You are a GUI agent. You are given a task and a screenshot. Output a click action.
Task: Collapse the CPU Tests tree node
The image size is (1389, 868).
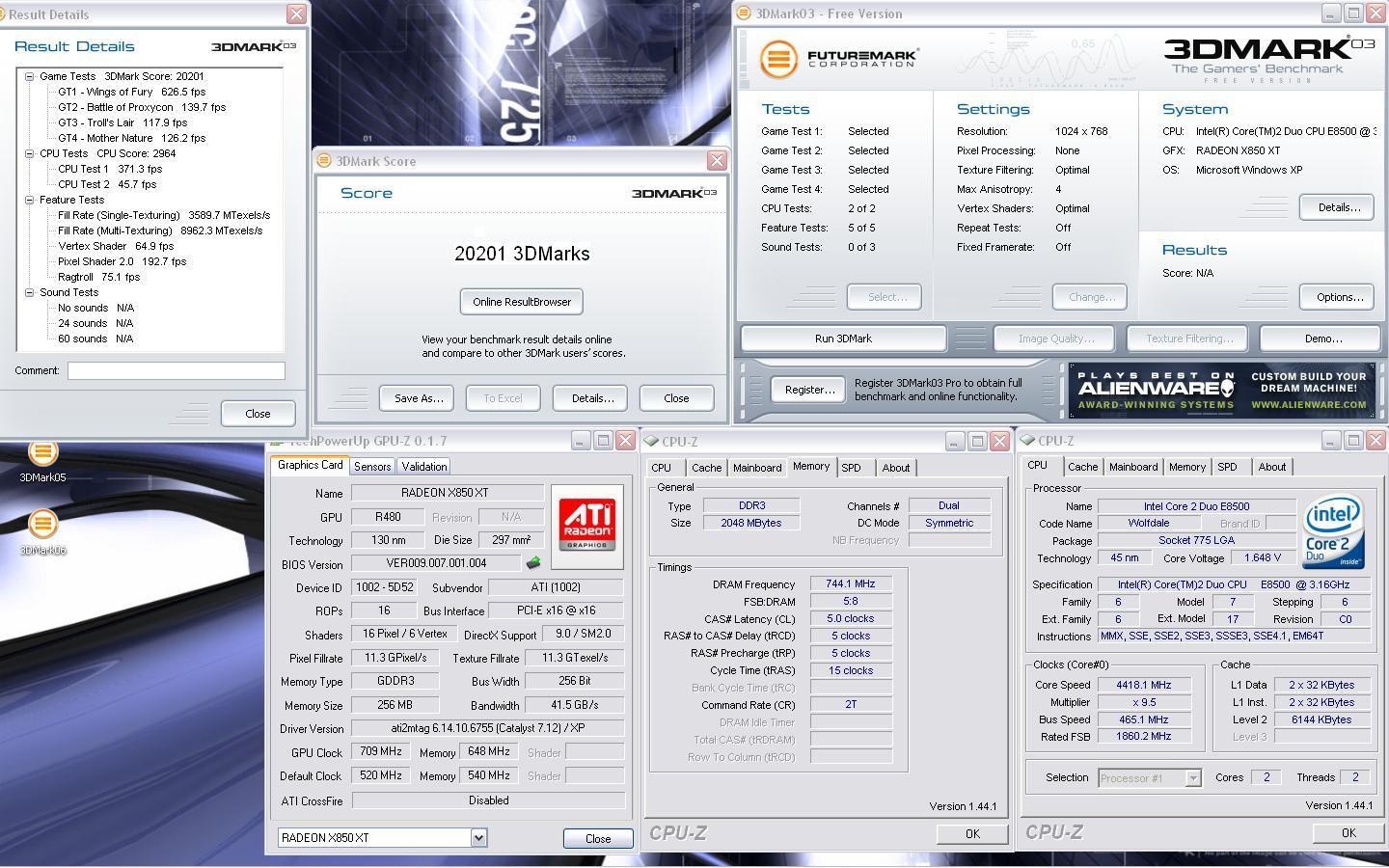30,153
